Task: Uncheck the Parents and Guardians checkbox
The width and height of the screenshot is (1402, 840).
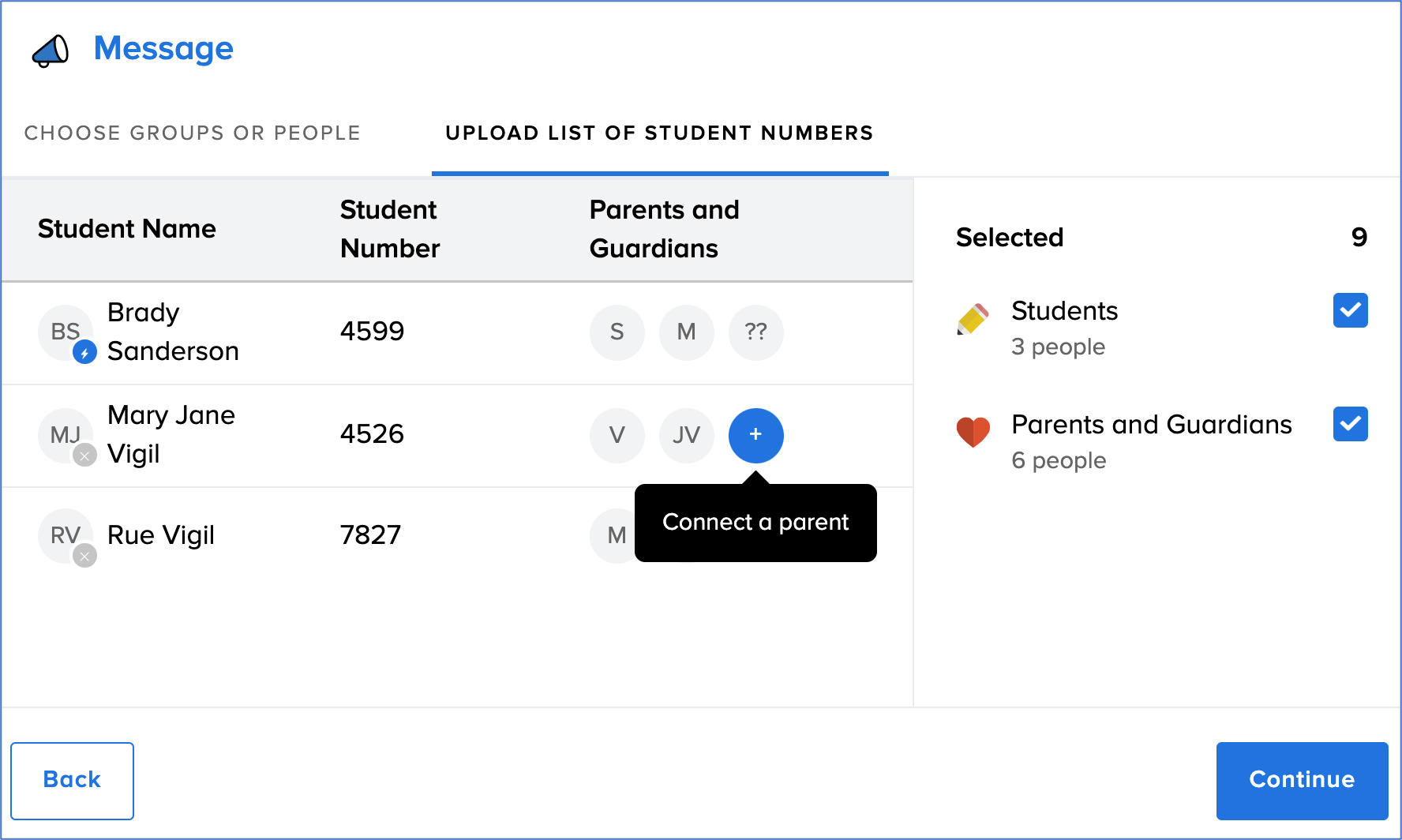Action: pyautogui.click(x=1350, y=424)
